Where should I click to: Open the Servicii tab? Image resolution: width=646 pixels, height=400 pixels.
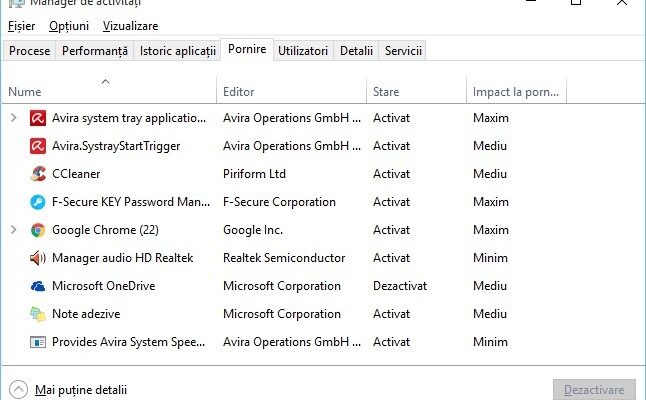coord(403,50)
